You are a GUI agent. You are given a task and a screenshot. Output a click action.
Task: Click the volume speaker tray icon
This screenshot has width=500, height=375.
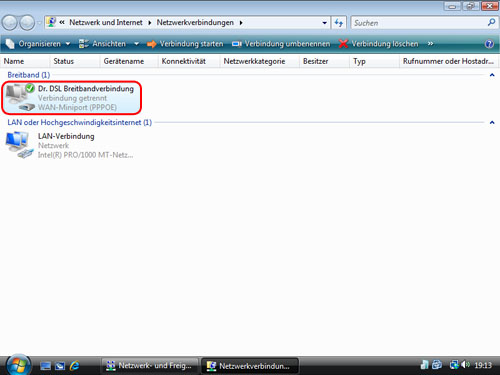466,365
